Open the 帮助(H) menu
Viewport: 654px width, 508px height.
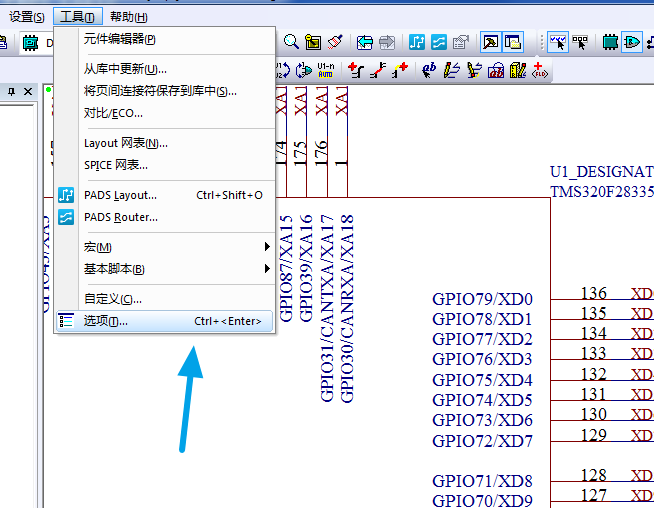point(128,17)
